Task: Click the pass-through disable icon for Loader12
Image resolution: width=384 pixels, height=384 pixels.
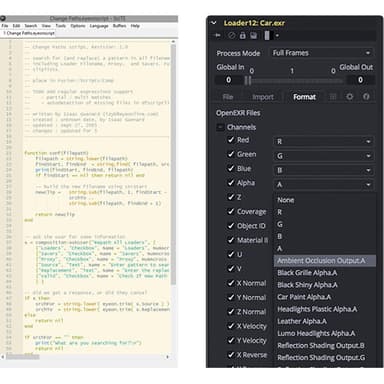Action: tap(231, 35)
